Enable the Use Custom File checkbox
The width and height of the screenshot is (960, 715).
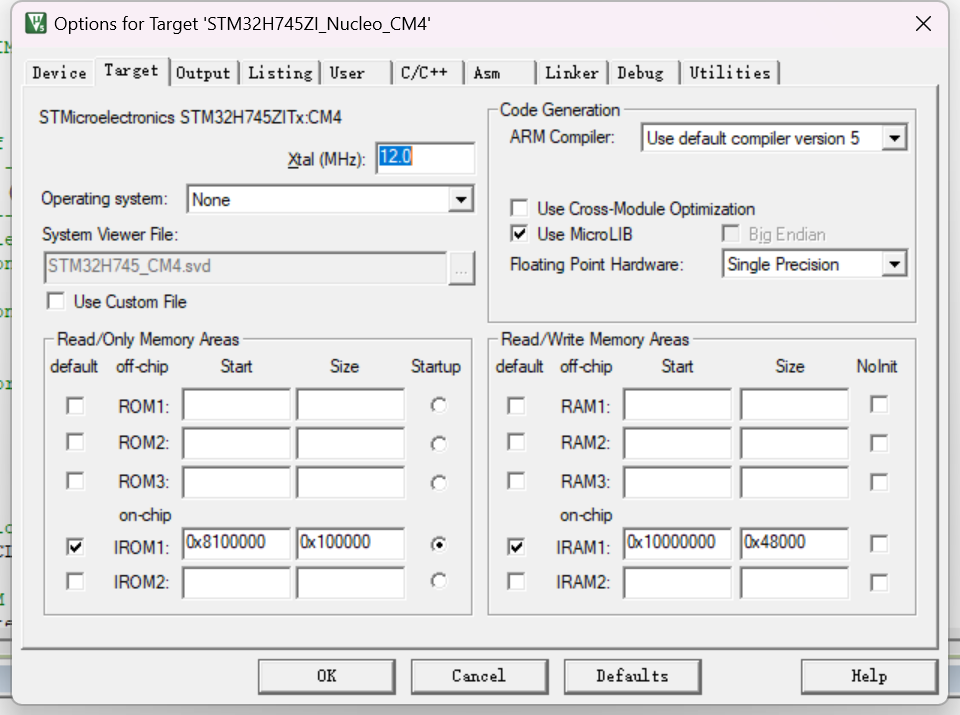coord(56,301)
